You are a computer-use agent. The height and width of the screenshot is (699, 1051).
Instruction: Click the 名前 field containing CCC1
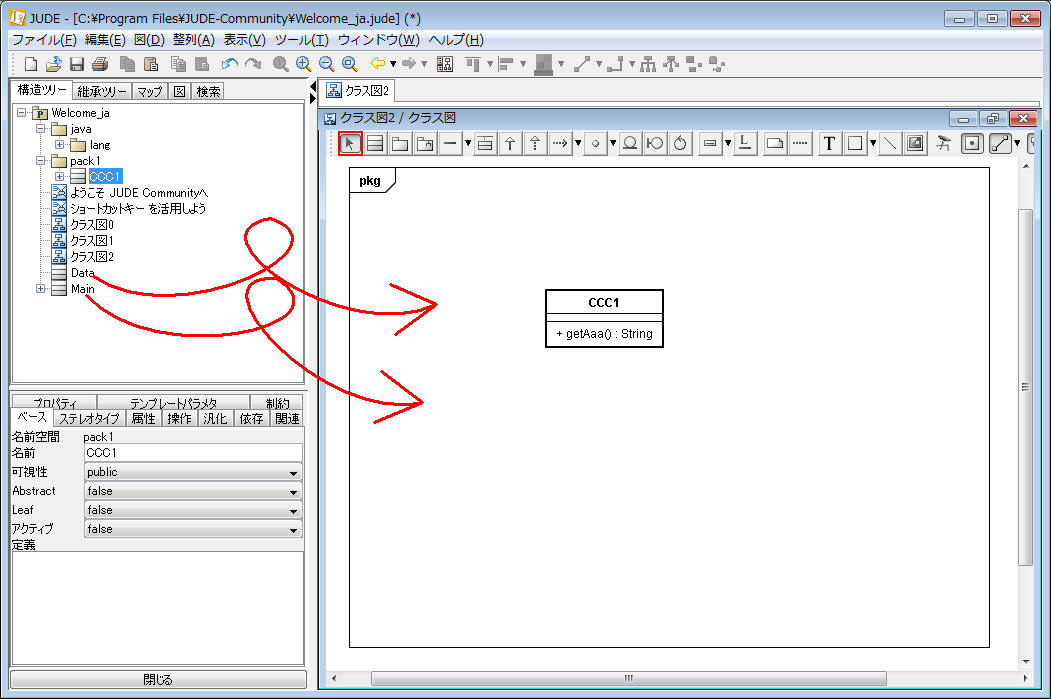(x=192, y=453)
